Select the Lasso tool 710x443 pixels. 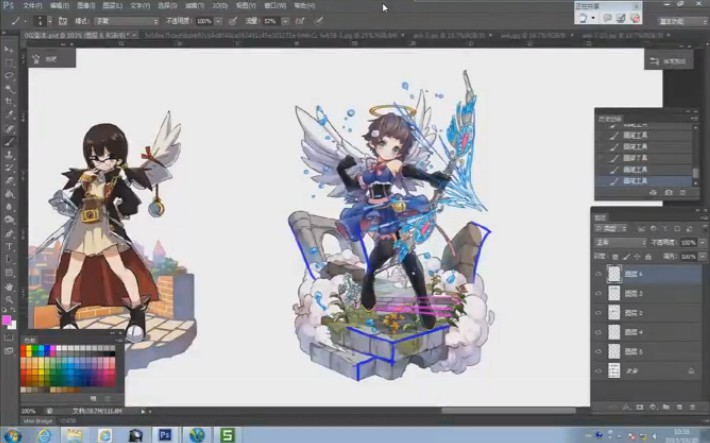(9, 76)
